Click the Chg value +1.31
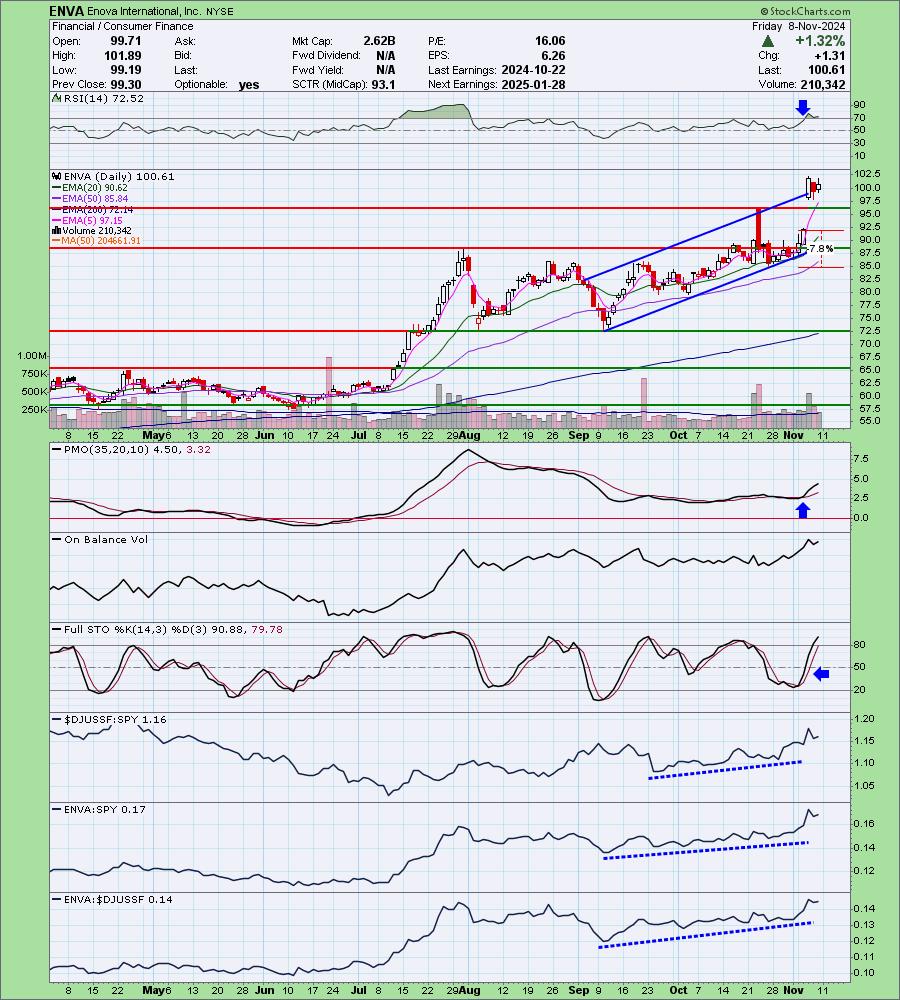Image resolution: width=900 pixels, height=1000 pixels. pos(830,55)
